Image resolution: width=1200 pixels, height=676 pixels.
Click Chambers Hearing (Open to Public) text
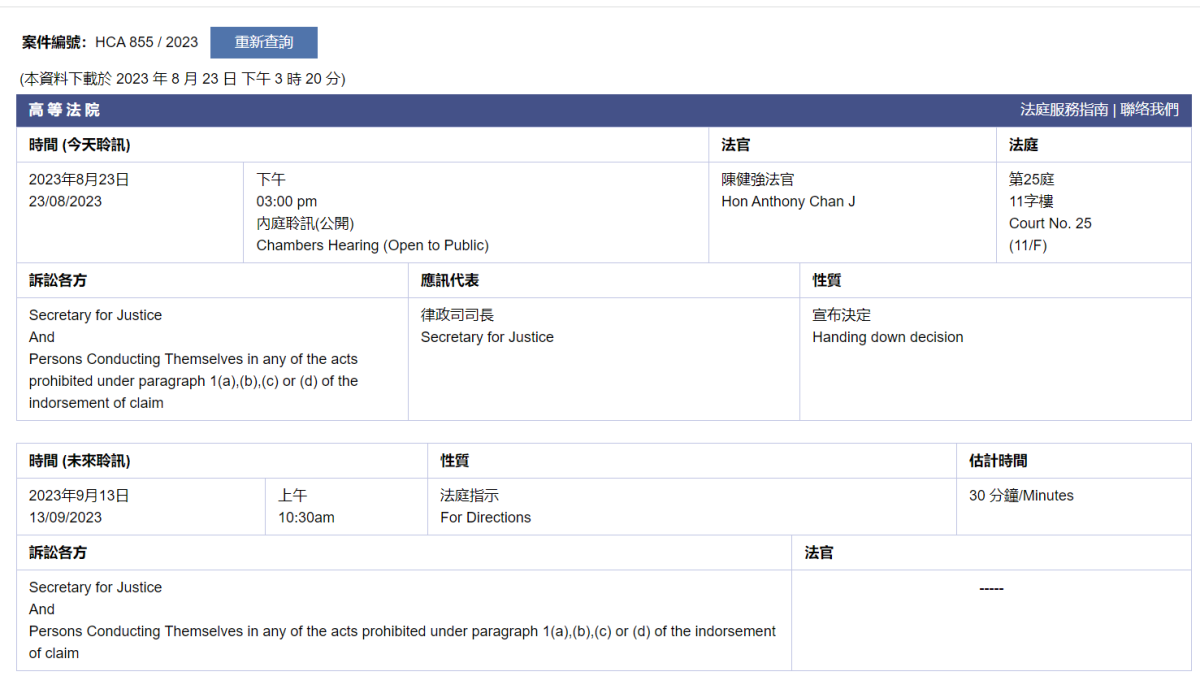[x=372, y=245]
